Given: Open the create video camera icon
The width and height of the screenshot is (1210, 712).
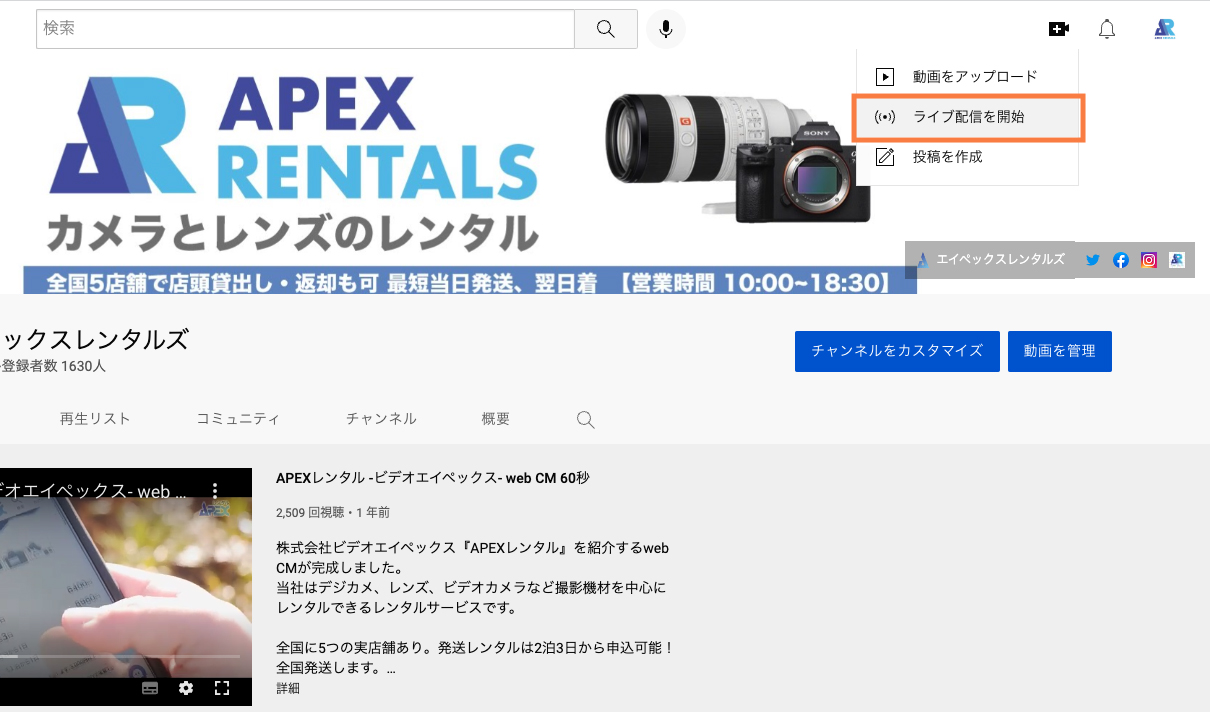Looking at the screenshot, I should click(x=1059, y=28).
